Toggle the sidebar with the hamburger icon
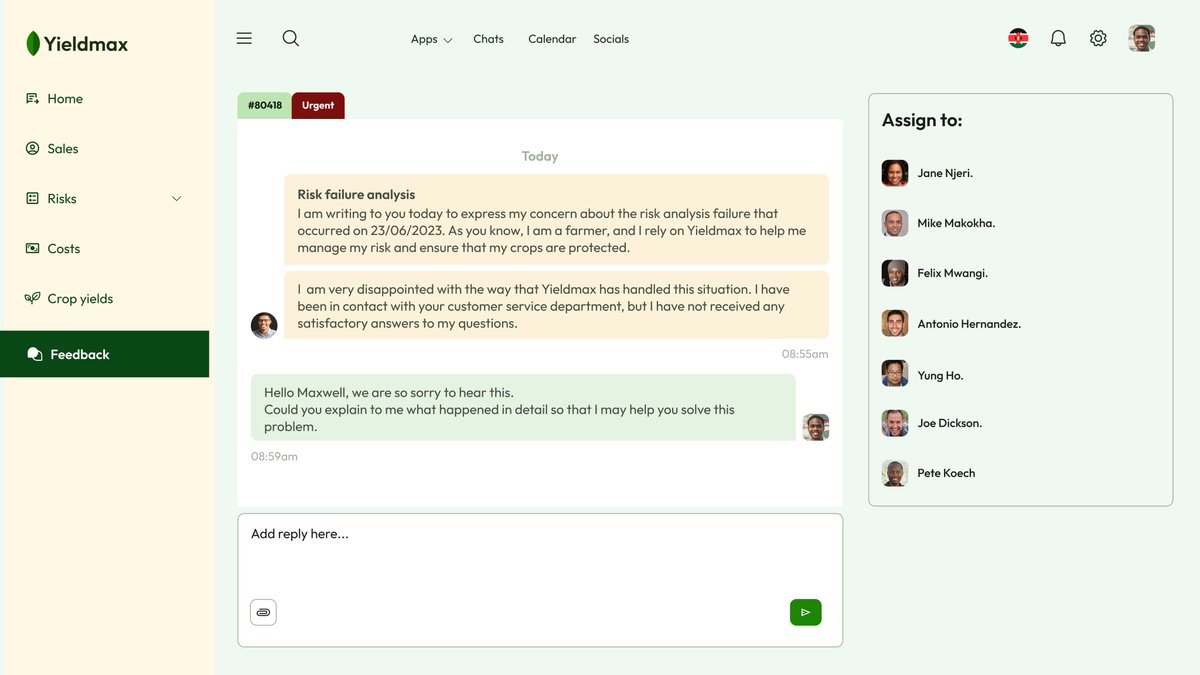This screenshot has width=1200, height=675. (243, 37)
